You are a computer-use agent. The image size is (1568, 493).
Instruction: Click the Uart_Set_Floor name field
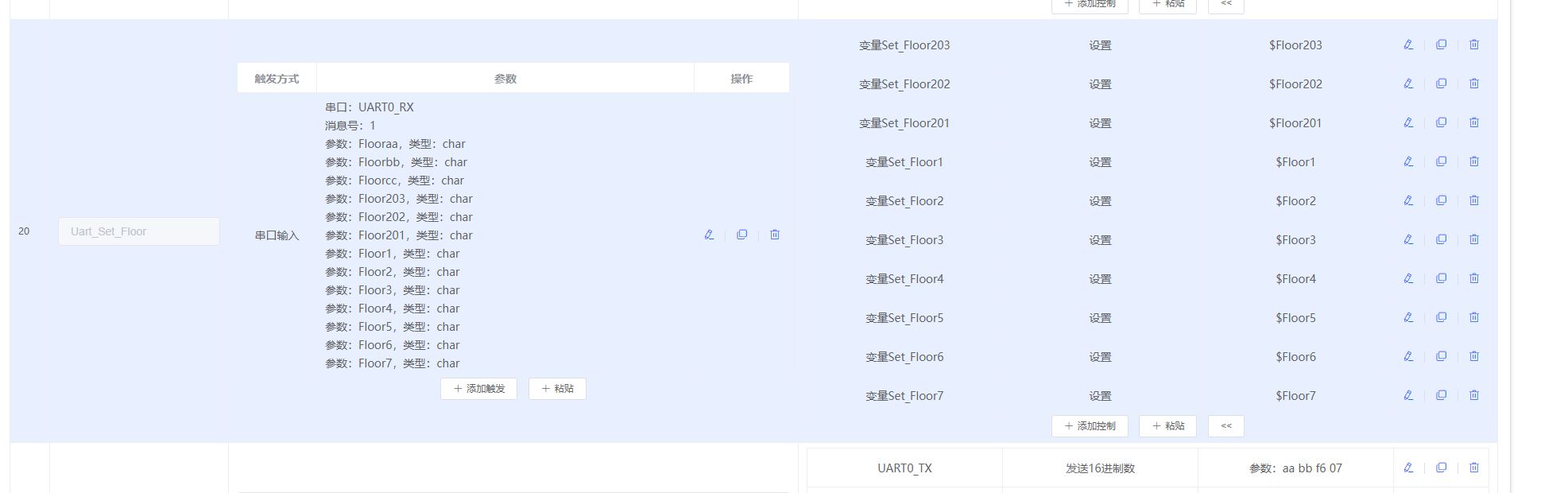pyautogui.click(x=139, y=231)
